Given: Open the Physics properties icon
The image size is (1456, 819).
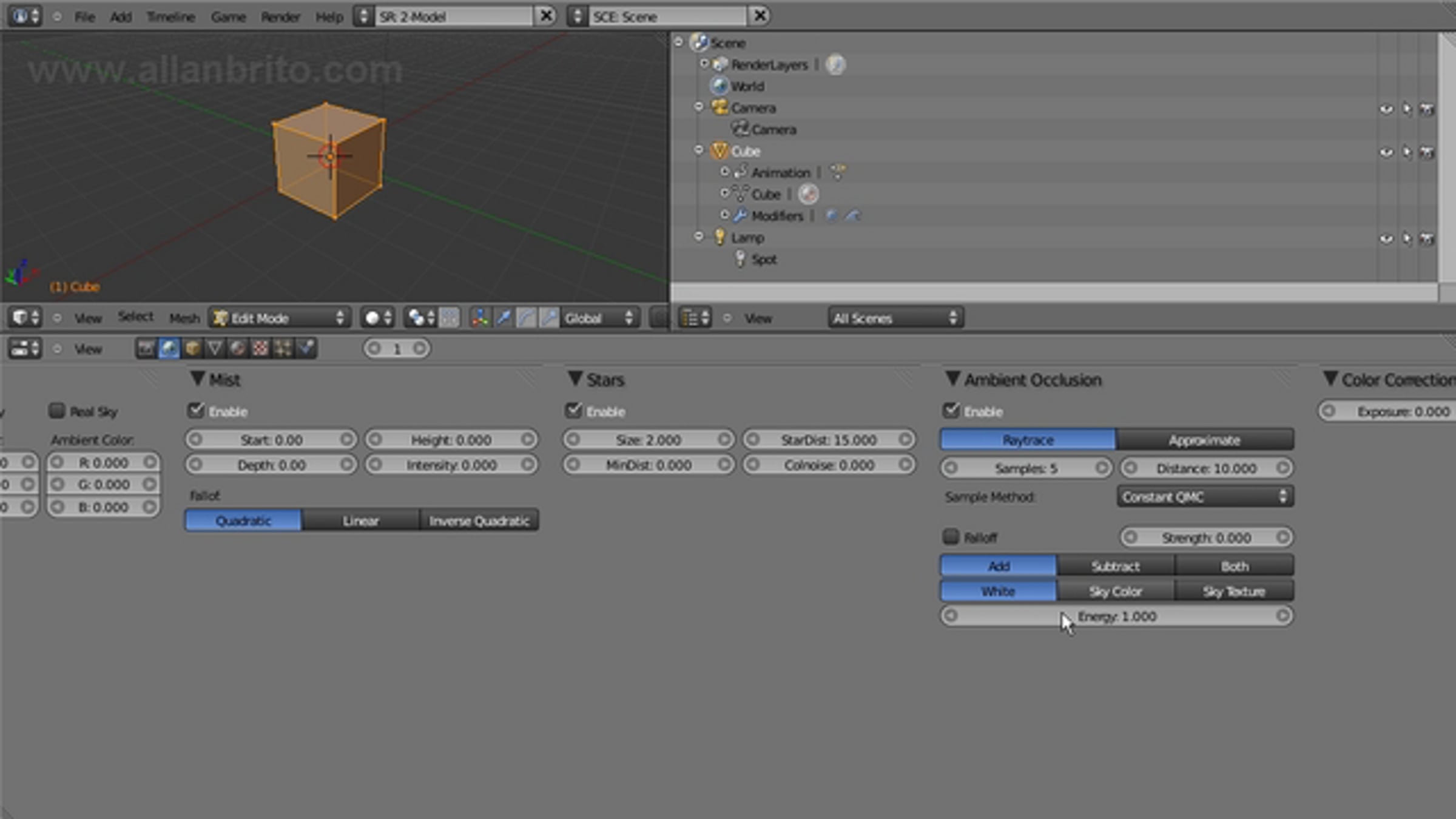Looking at the screenshot, I should (305, 349).
